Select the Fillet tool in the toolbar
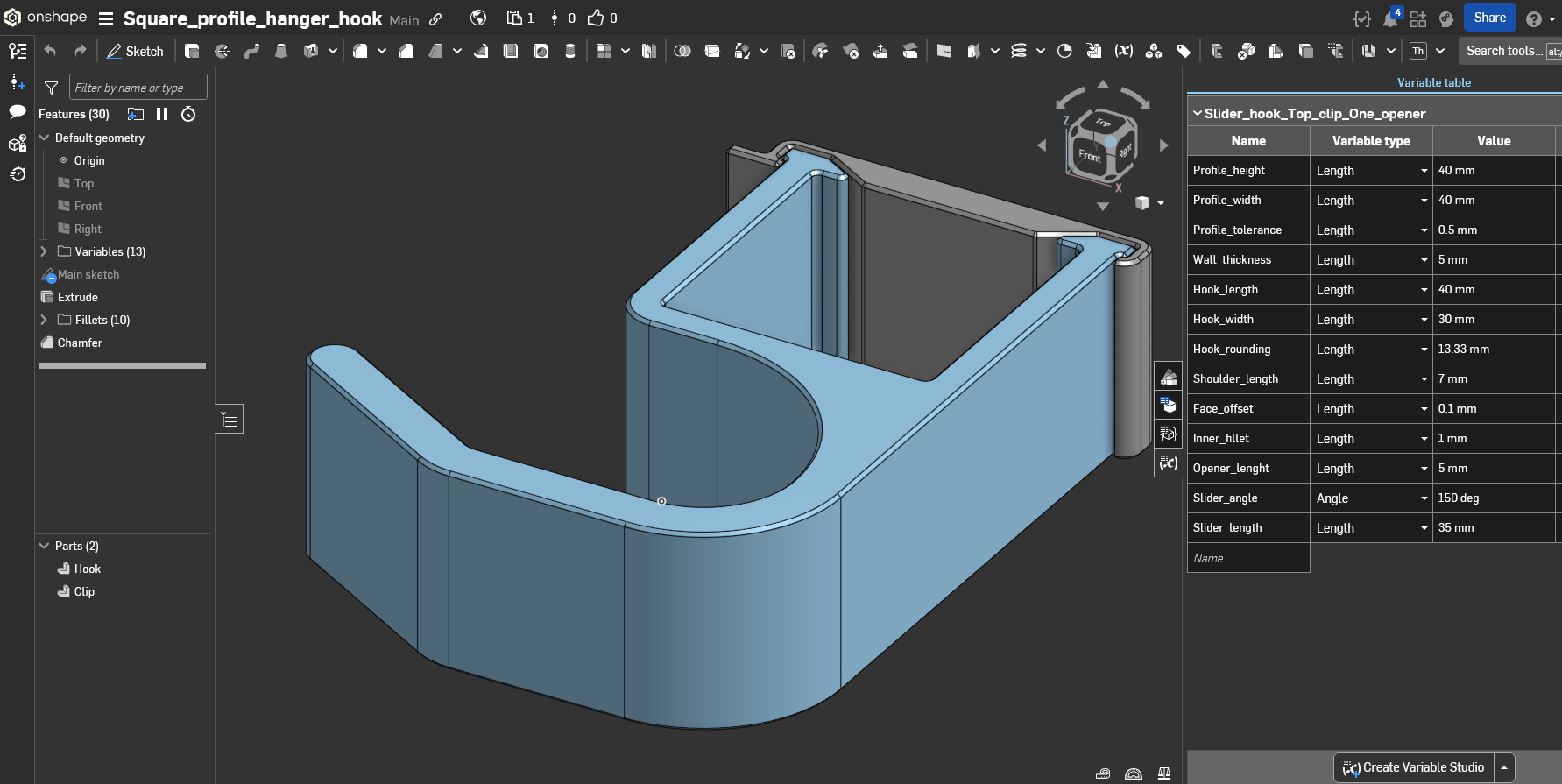 pos(360,51)
